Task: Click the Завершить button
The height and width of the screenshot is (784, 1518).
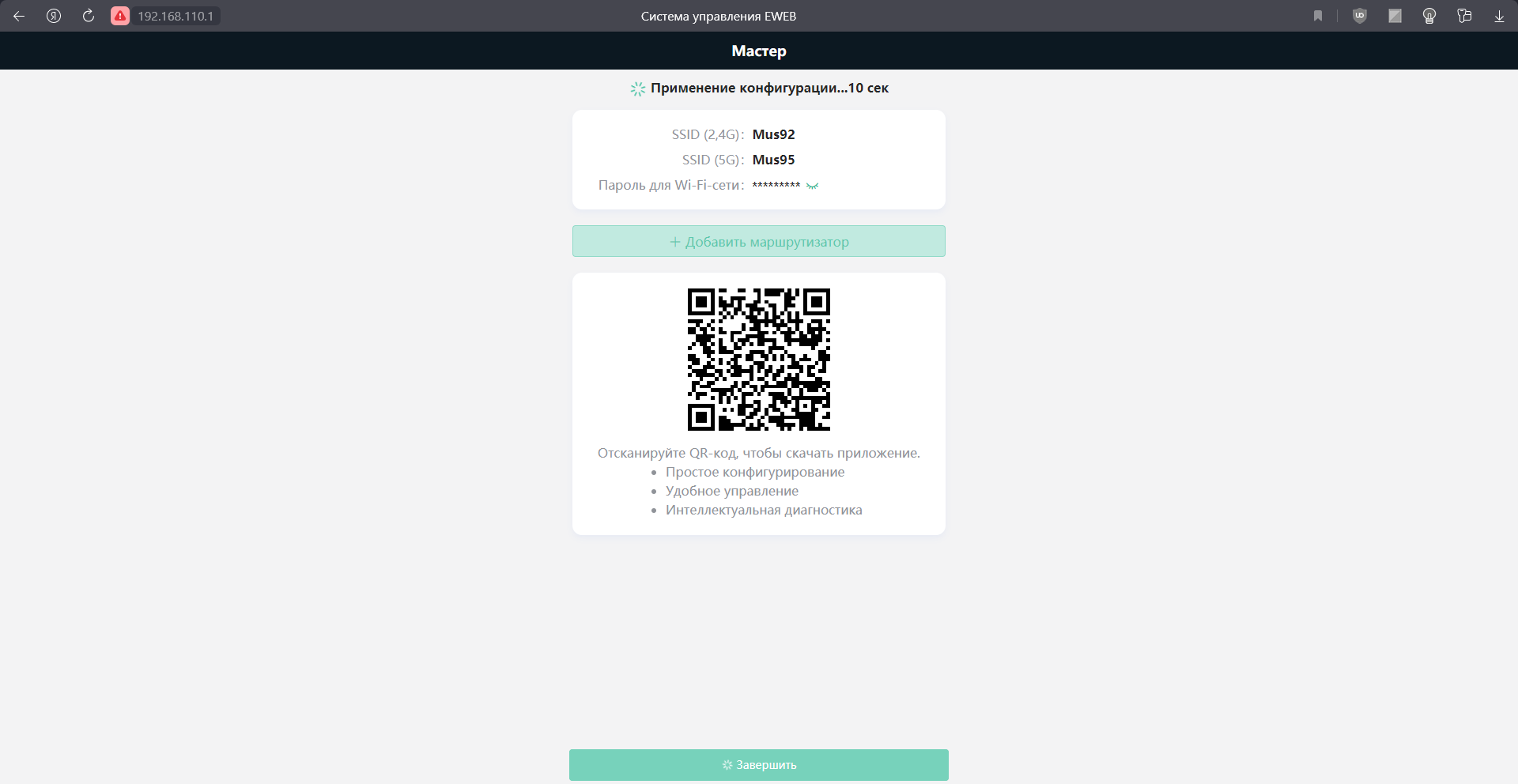Action: (759, 765)
